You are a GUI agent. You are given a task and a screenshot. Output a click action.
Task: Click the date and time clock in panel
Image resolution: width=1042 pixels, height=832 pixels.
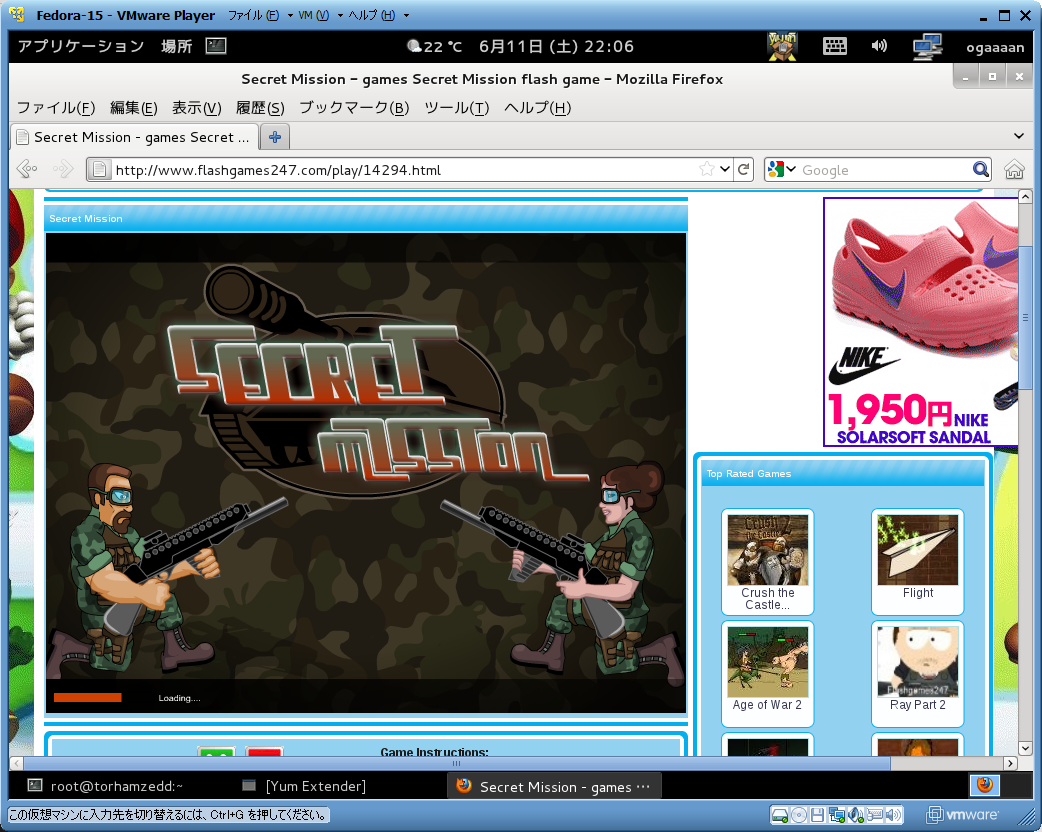pyautogui.click(x=556, y=47)
